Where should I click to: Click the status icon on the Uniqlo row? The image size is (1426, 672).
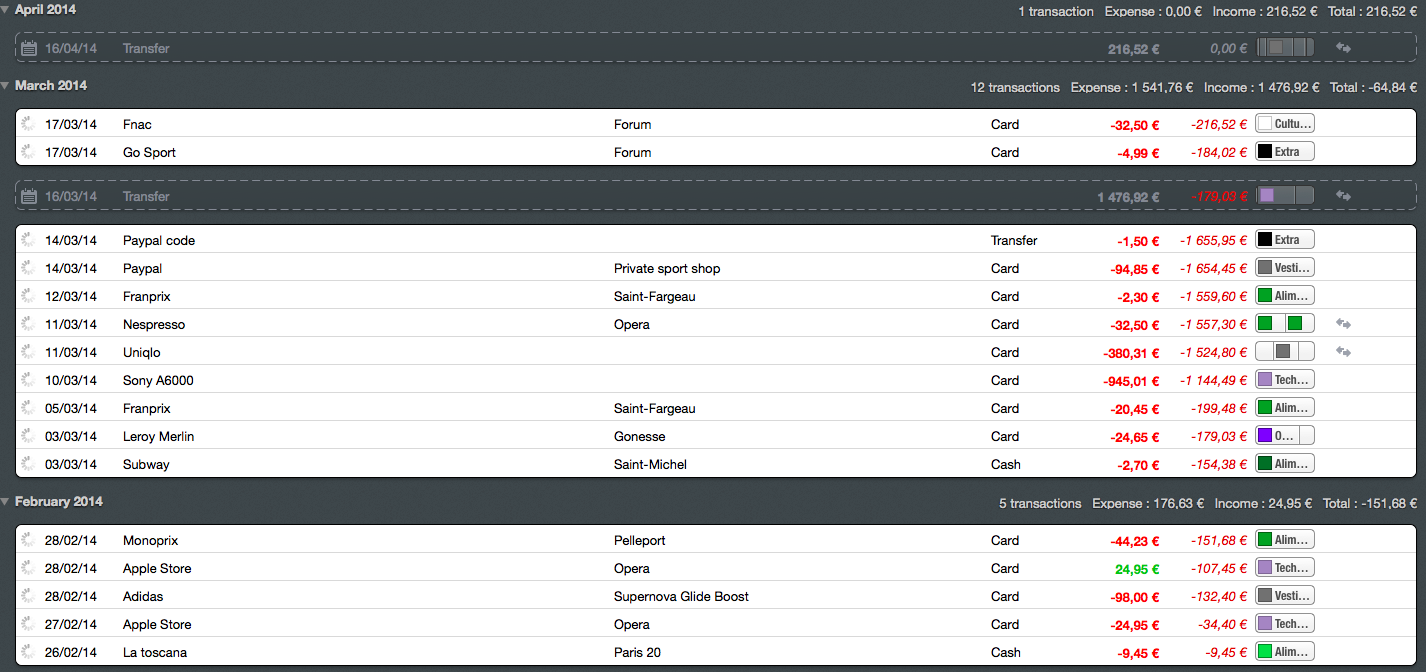point(28,352)
